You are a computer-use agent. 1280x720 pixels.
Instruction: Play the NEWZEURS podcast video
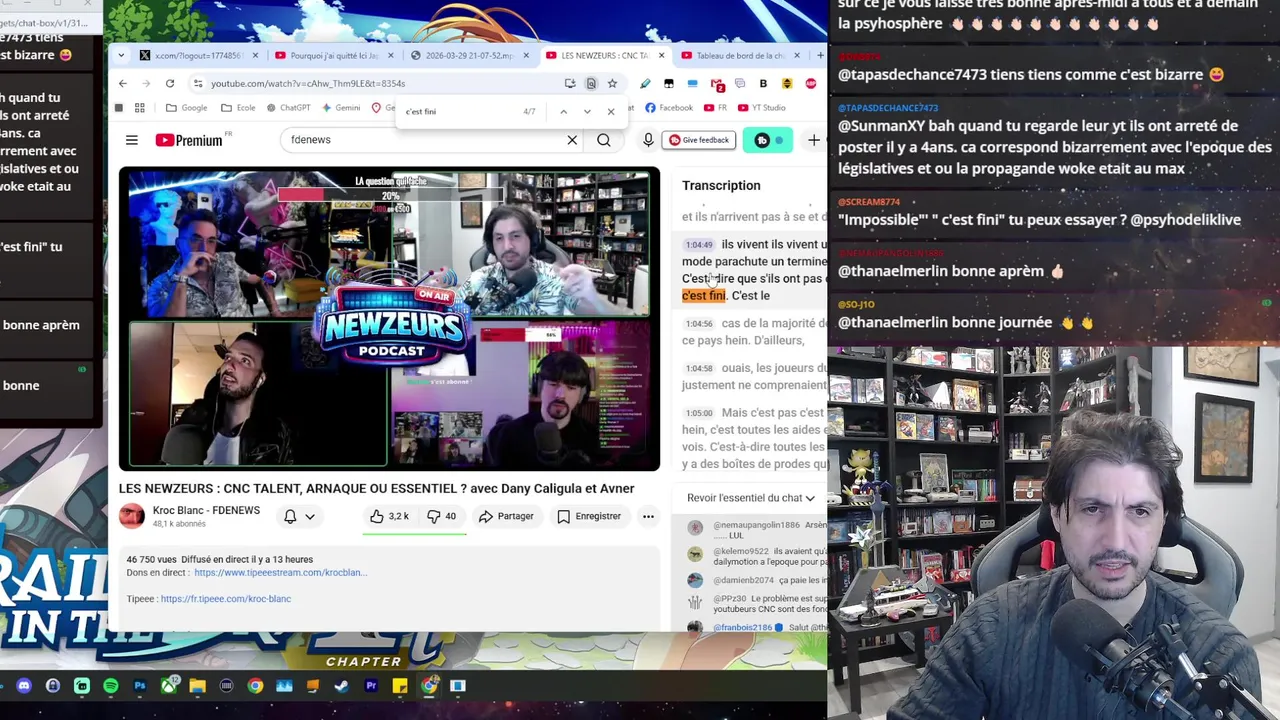click(x=389, y=319)
